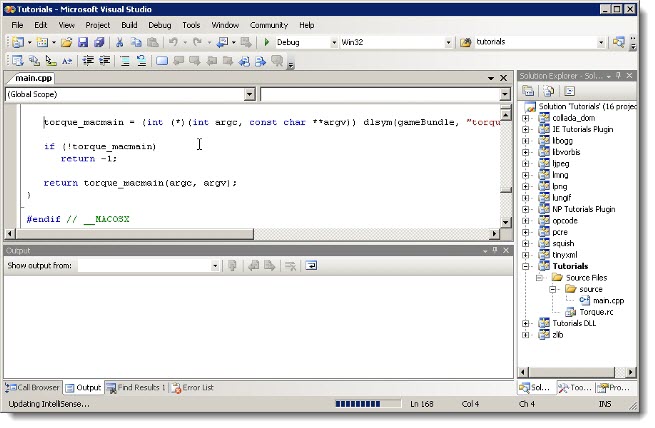This screenshot has width=655, height=428.
Task: Start debugging with the green play arrow
Action: click(x=267, y=43)
